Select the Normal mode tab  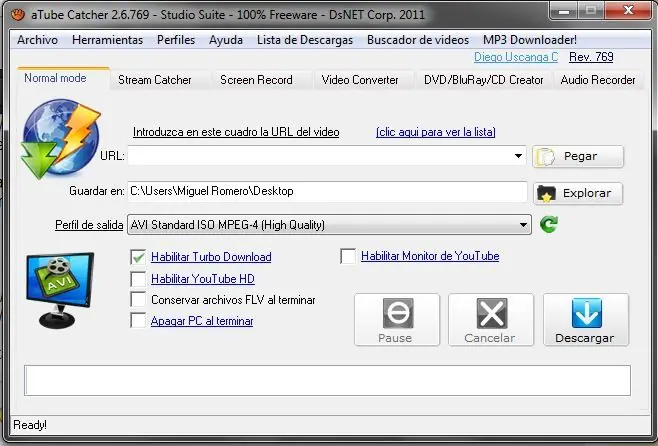[63, 78]
